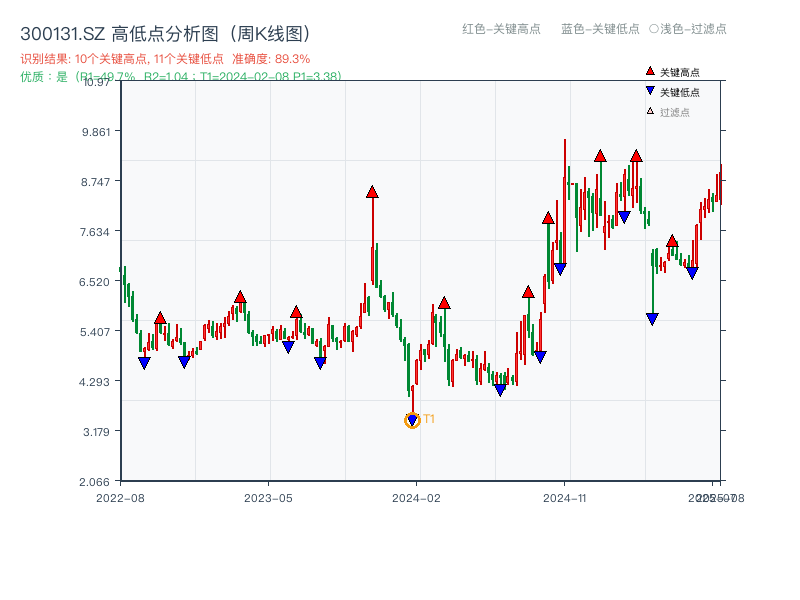Image resolution: width=800 pixels, height=600 pixels.
Task: Click the chart title 300131.SZ 高低点分析图
Action: 166,34
